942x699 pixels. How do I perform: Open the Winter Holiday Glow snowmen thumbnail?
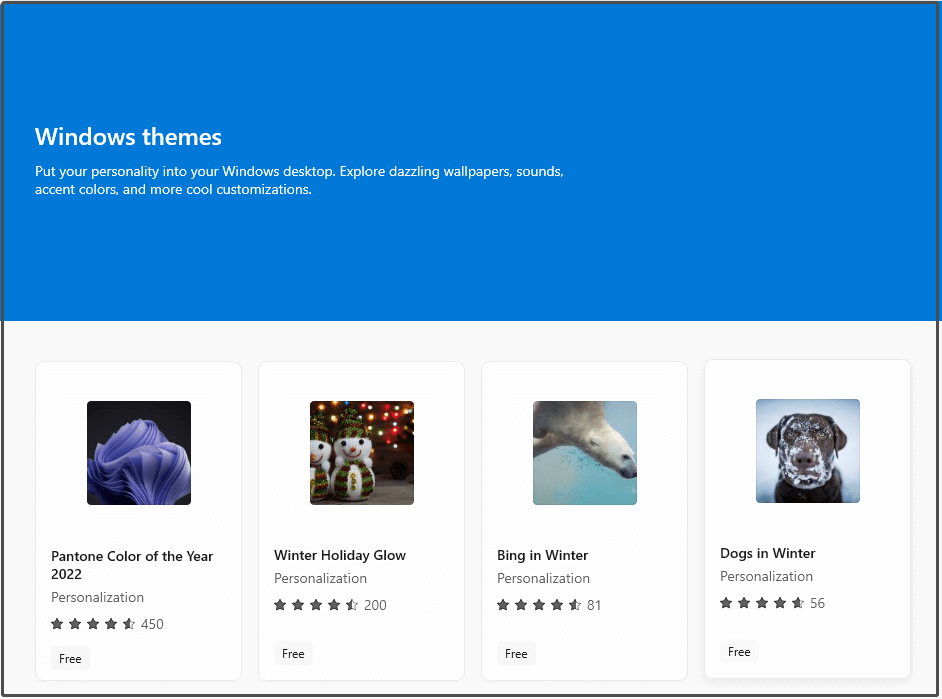362,453
